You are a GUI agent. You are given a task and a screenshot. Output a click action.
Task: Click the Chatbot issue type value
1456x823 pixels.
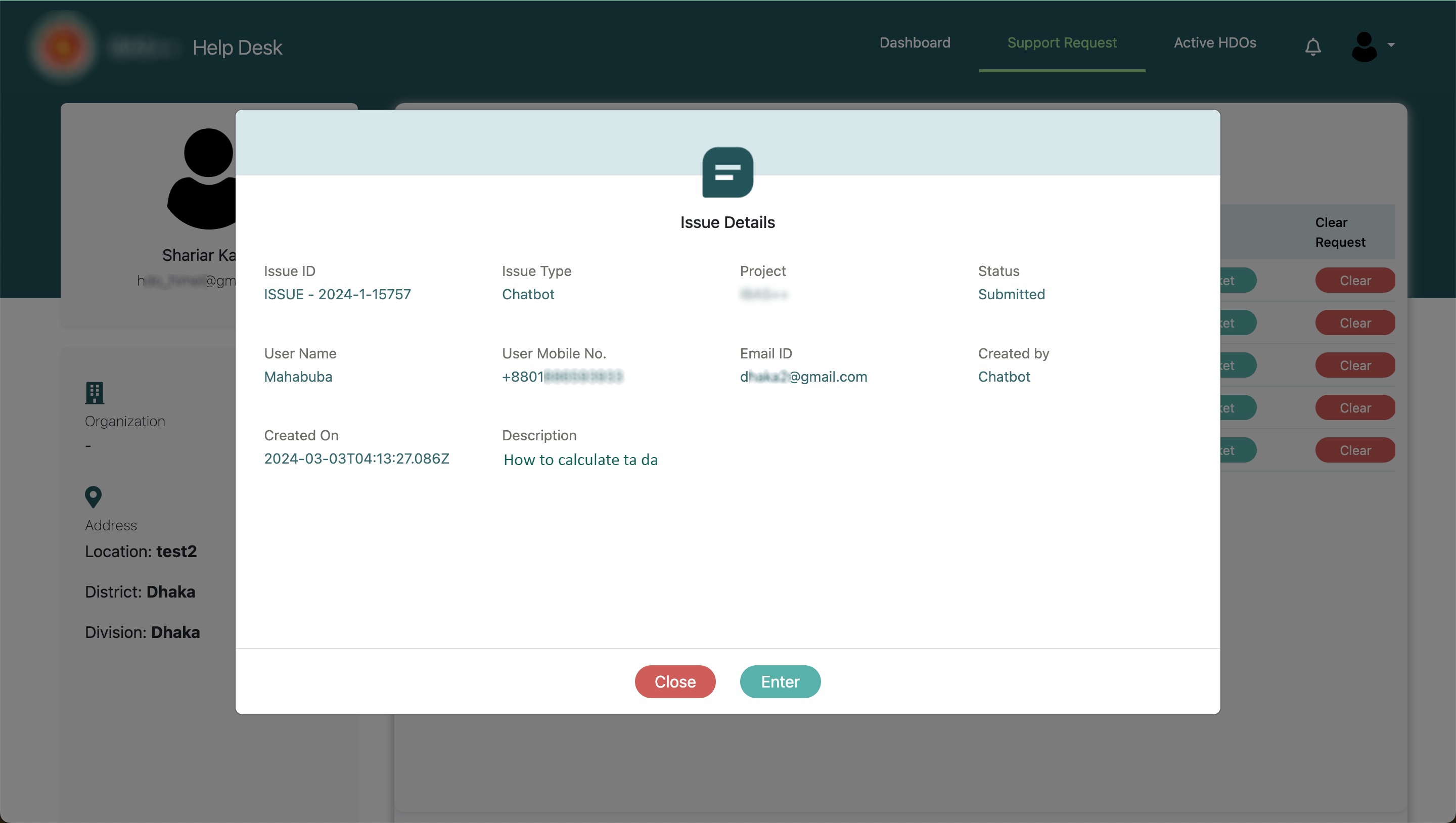coord(528,295)
